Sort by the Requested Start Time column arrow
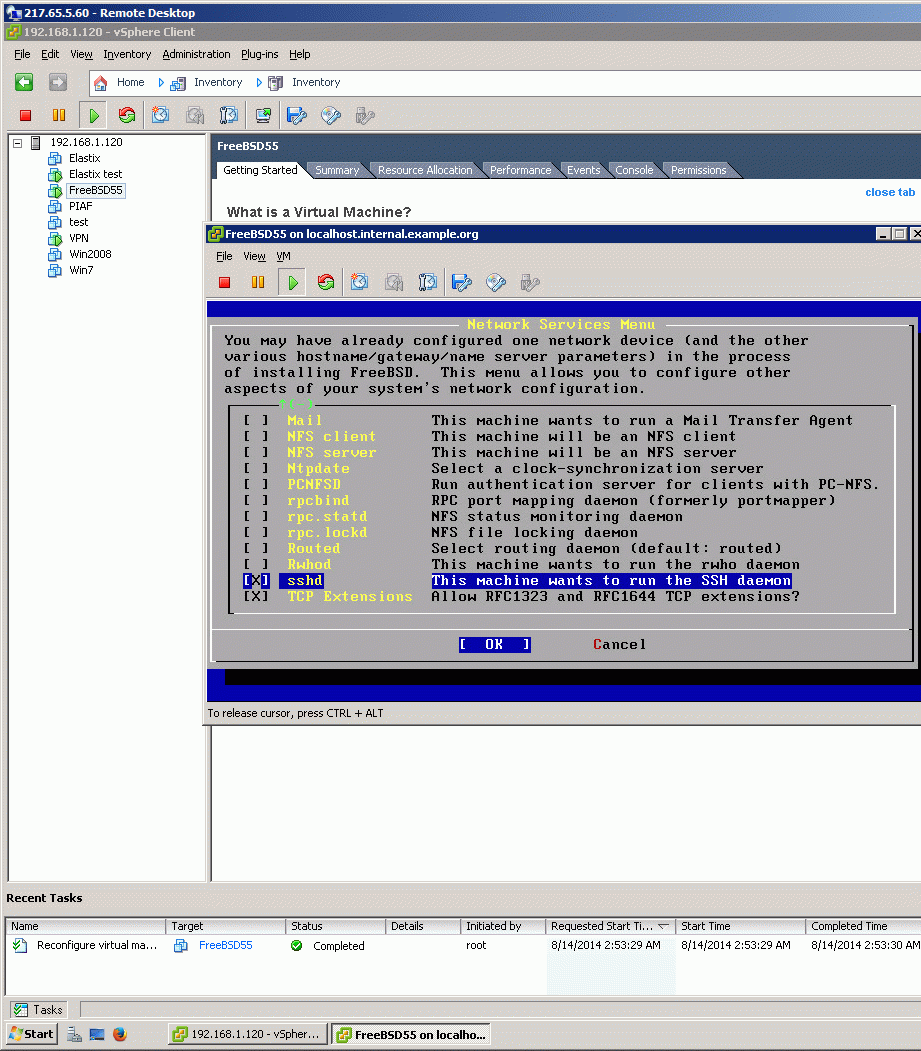Viewport: 921px width, 1051px height. (x=664, y=926)
